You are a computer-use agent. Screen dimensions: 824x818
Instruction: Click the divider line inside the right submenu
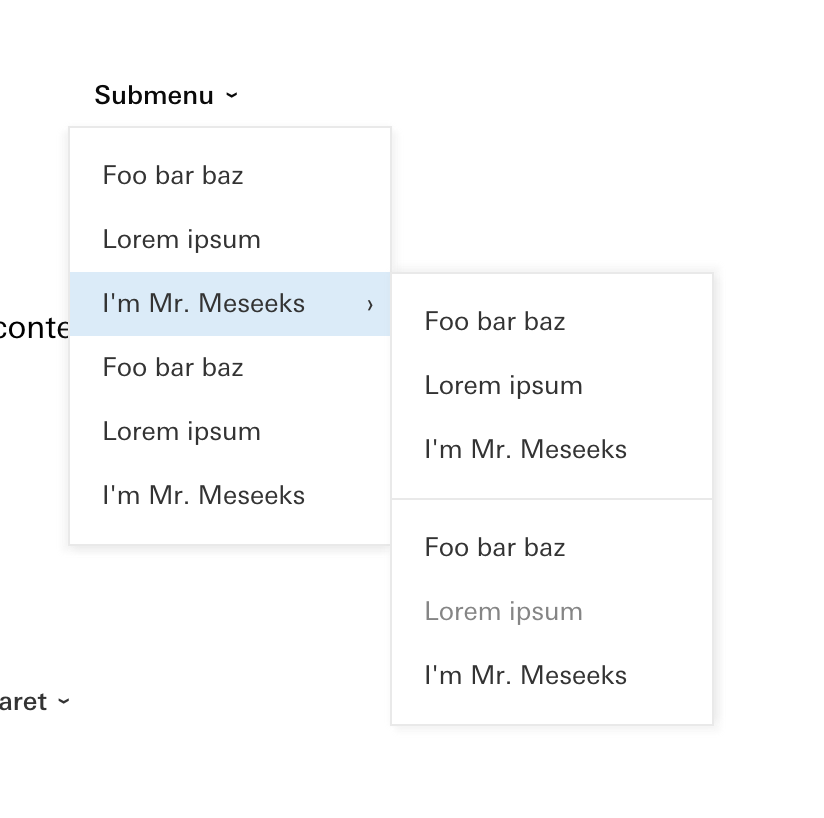[551, 497]
